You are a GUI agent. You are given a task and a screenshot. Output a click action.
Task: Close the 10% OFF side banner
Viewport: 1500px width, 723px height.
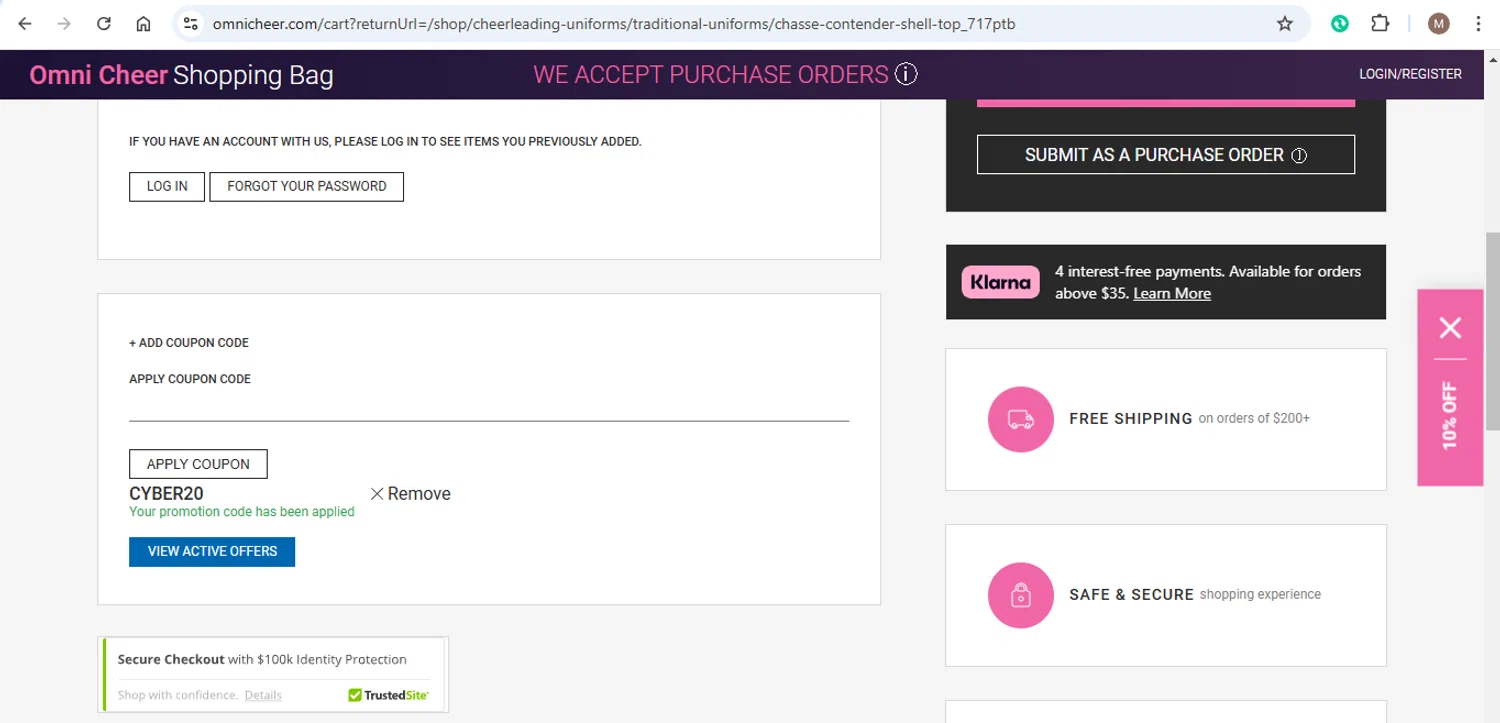[1450, 327]
